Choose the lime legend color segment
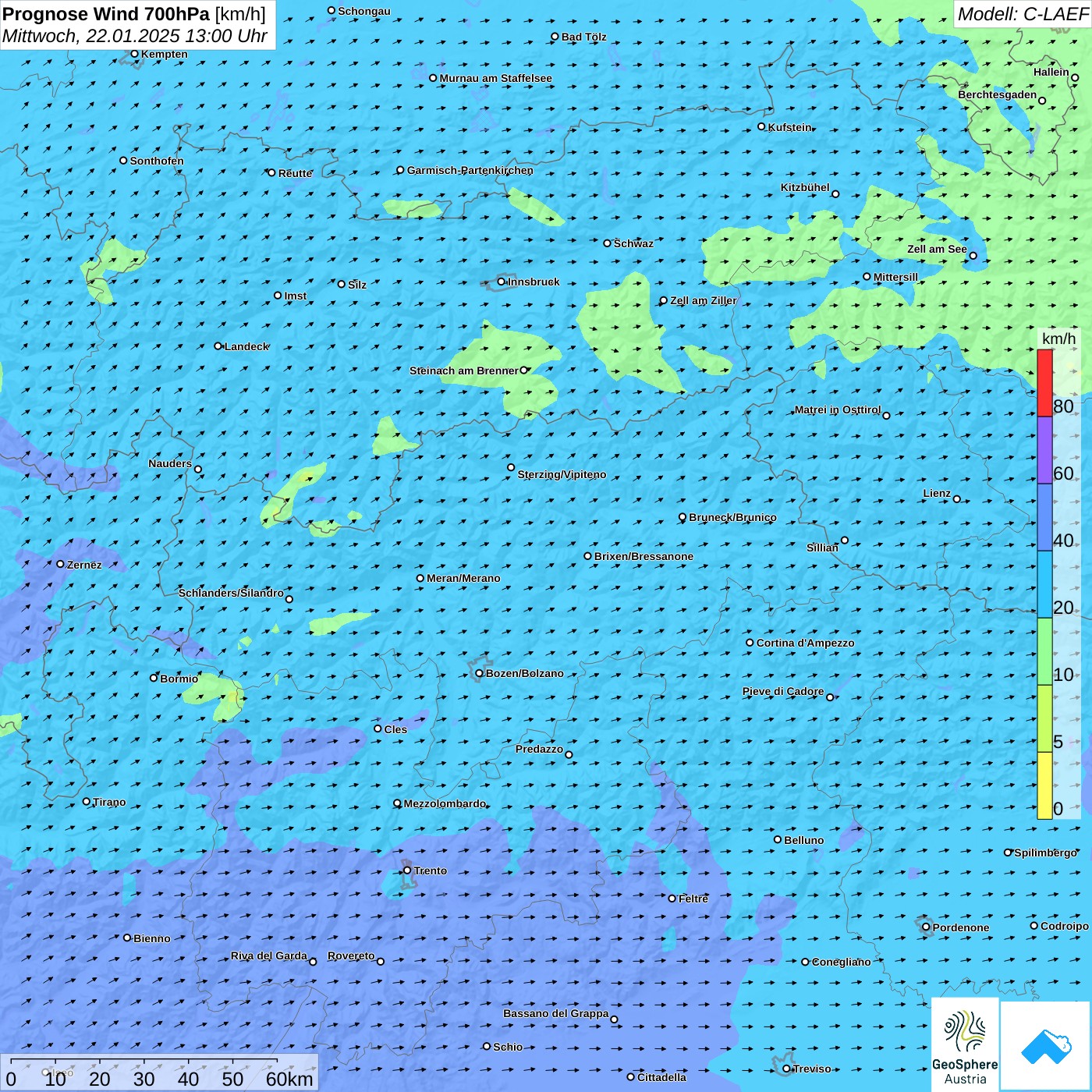The image size is (1092, 1092). coord(1044,718)
